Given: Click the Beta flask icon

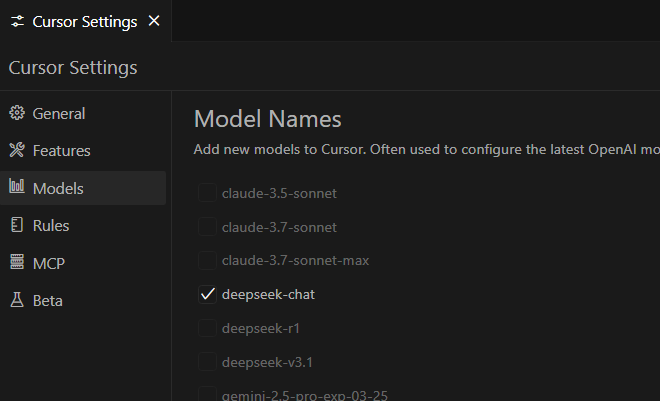Looking at the screenshot, I should (x=17, y=300).
